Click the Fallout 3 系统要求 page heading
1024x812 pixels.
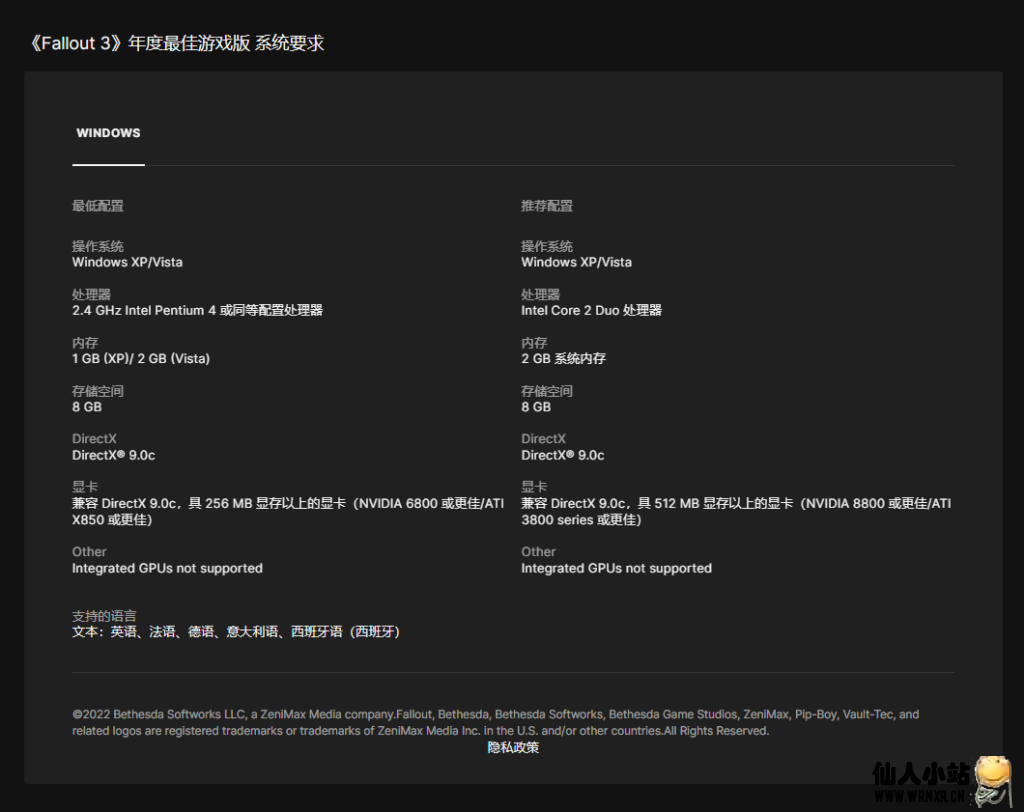coord(175,43)
